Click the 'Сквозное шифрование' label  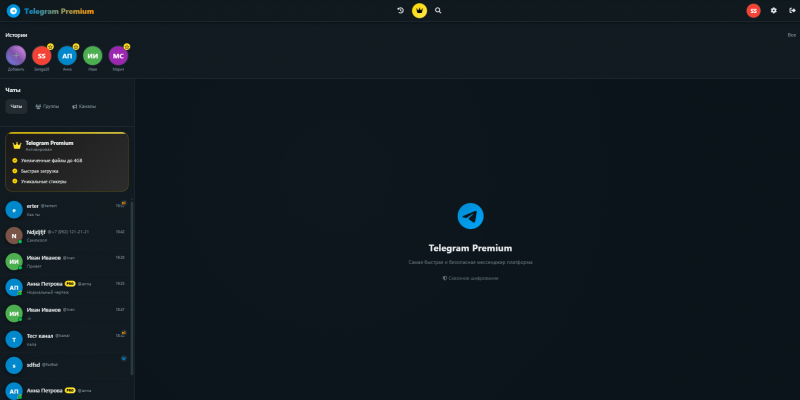click(x=473, y=278)
